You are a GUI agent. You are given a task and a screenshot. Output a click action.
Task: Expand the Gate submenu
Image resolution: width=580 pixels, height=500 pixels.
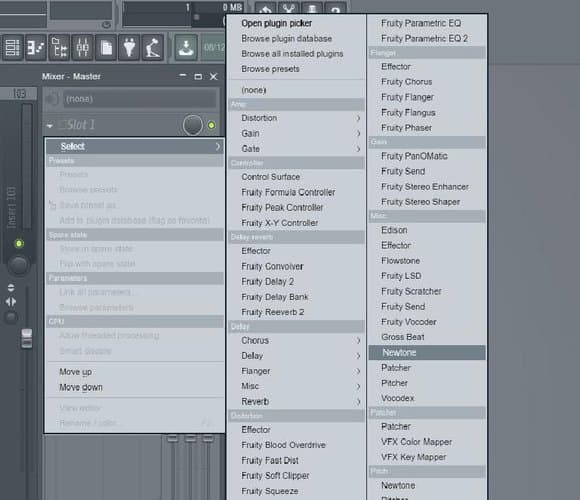coord(296,149)
